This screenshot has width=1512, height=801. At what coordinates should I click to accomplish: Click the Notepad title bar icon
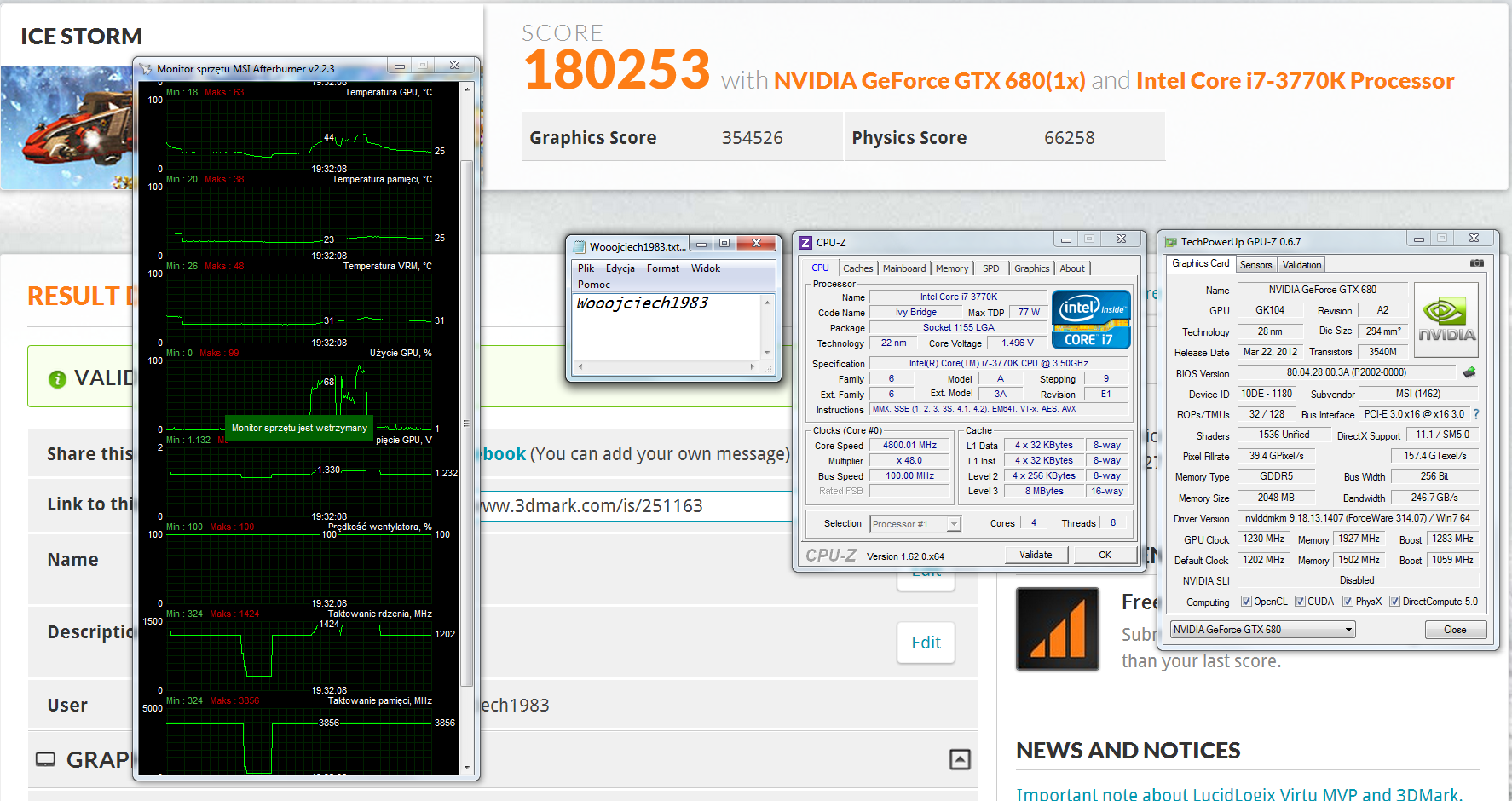click(x=580, y=247)
